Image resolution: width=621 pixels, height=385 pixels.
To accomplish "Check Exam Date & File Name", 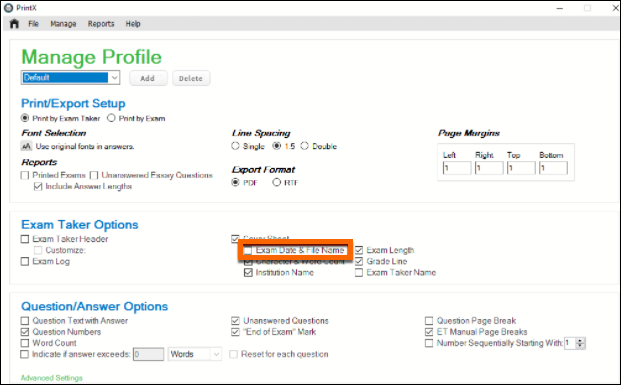I will coord(248,250).
